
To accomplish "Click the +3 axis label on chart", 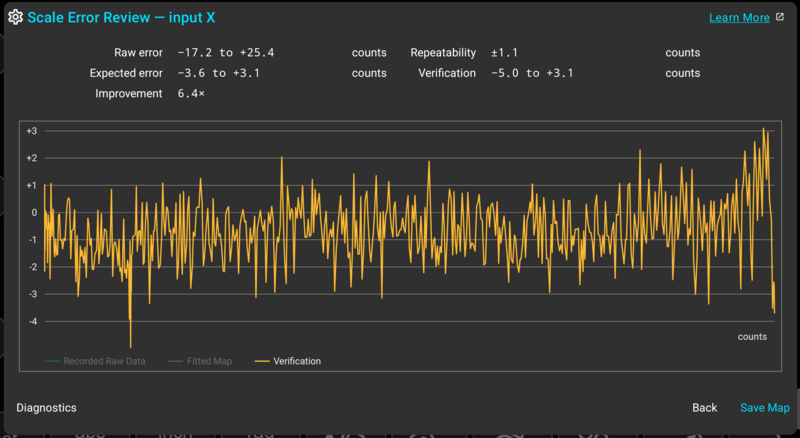I will [32, 131].
